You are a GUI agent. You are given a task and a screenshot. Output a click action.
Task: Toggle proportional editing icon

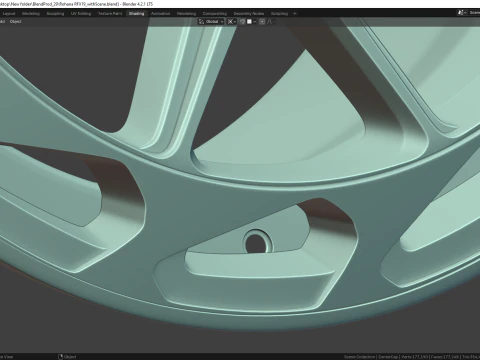coord(262,22)
